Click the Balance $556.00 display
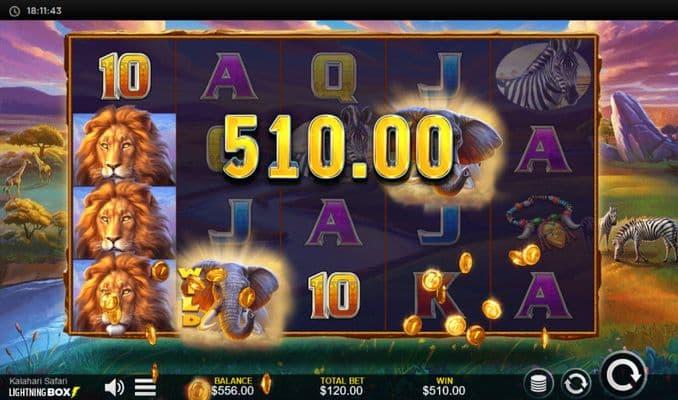678x400 pixels. pyautogui.click(x=233, y=386)
